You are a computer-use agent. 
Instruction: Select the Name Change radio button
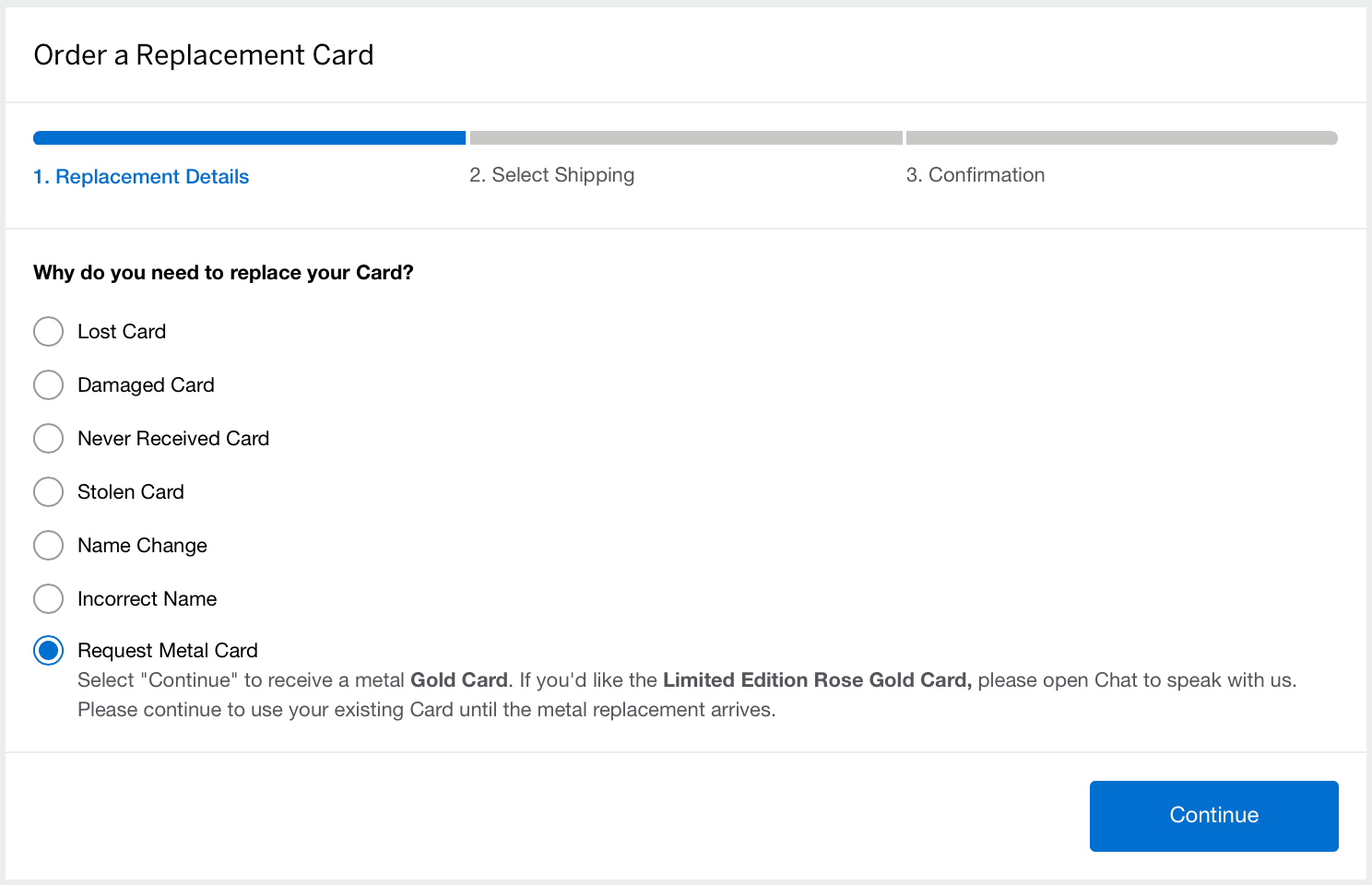(x=48, y=545)
